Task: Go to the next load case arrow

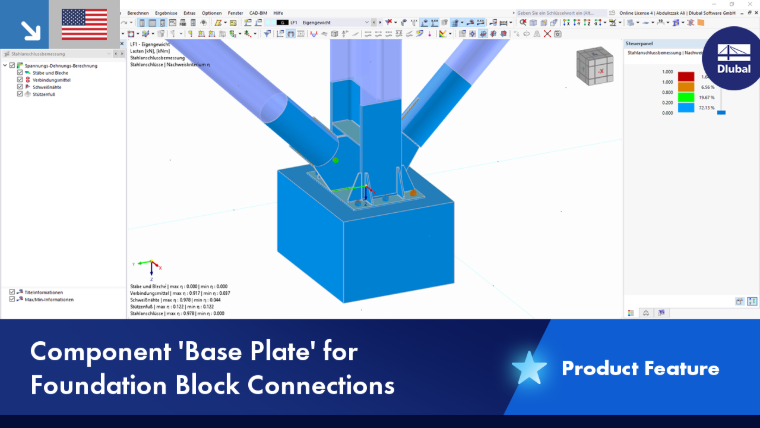Action: click(x=380, y=22)
